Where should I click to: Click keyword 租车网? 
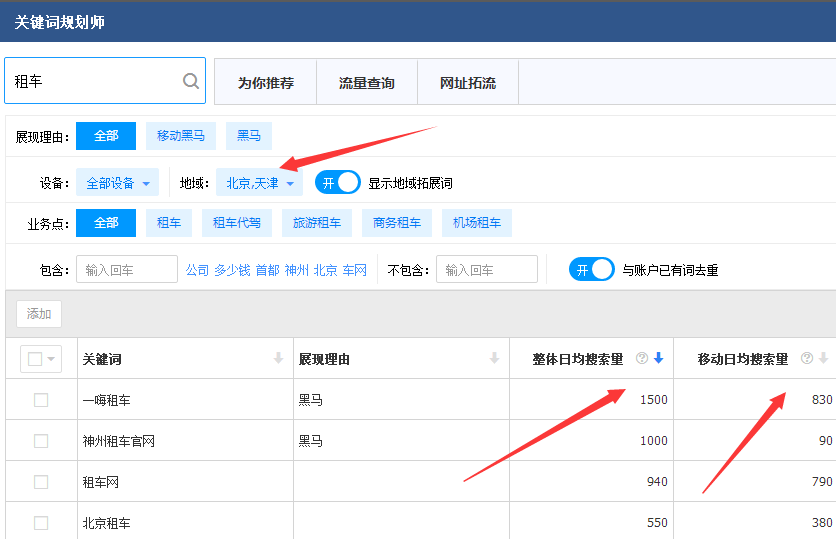click(x=100, y=482)
